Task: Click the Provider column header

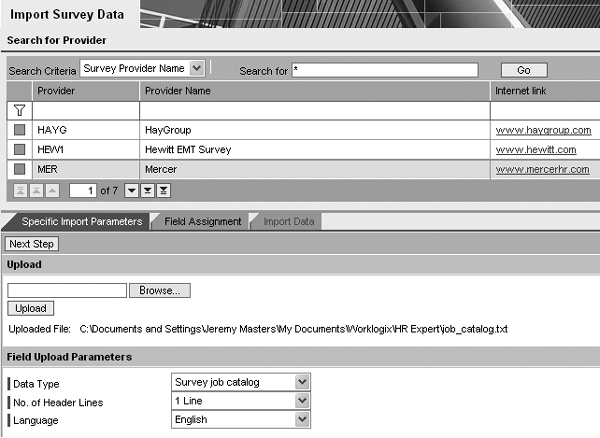Action: click(86, 91)
